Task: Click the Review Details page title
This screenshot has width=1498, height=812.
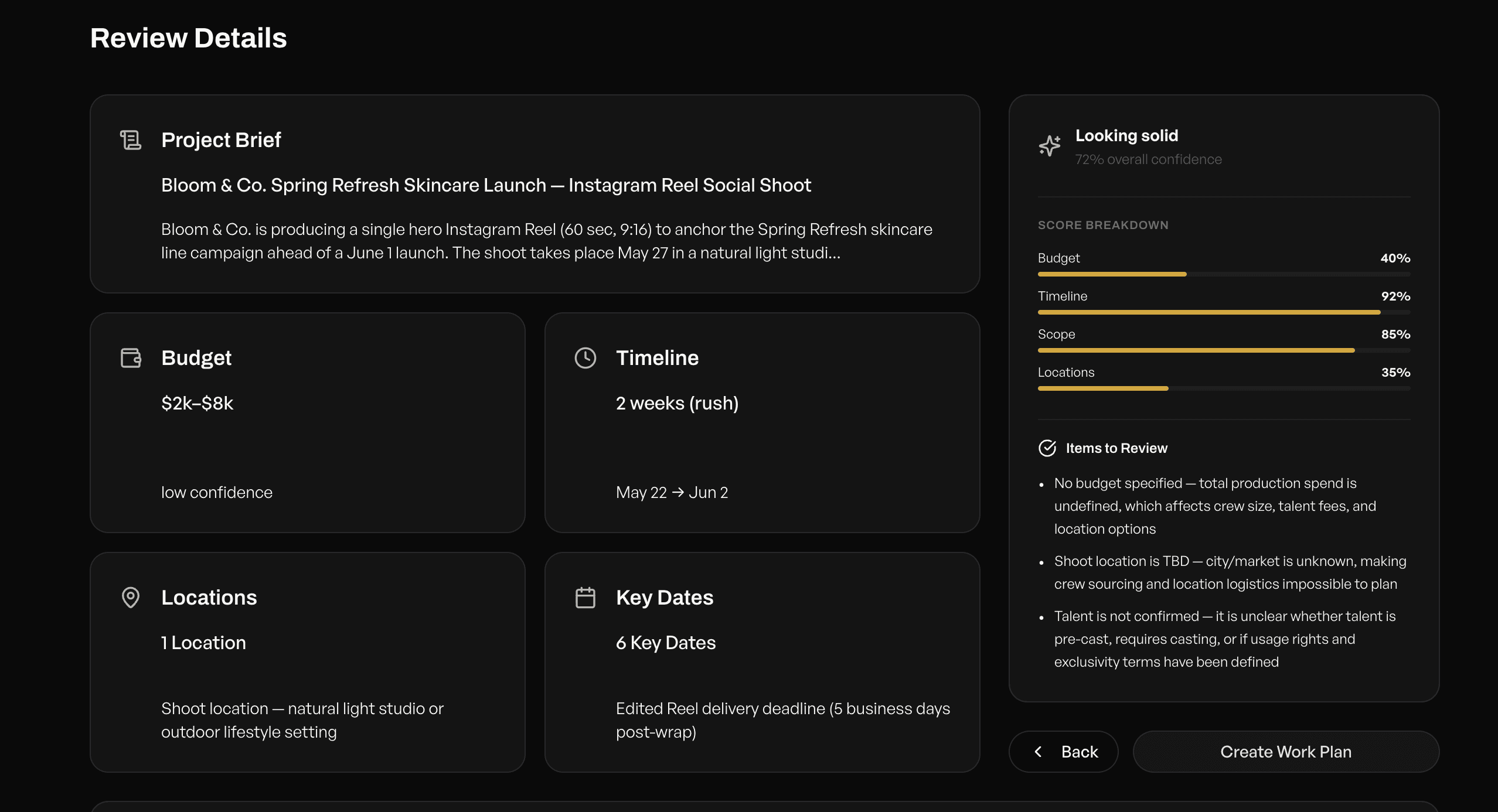Action: click(x=188, y=38)
